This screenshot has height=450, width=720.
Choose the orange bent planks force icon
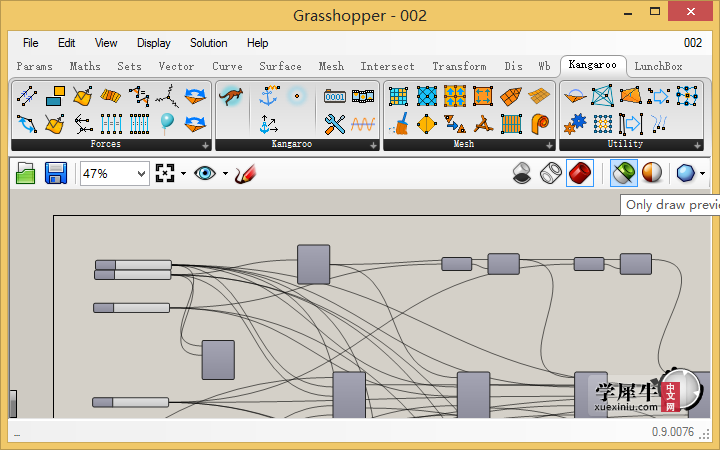[x=111, y=96]
